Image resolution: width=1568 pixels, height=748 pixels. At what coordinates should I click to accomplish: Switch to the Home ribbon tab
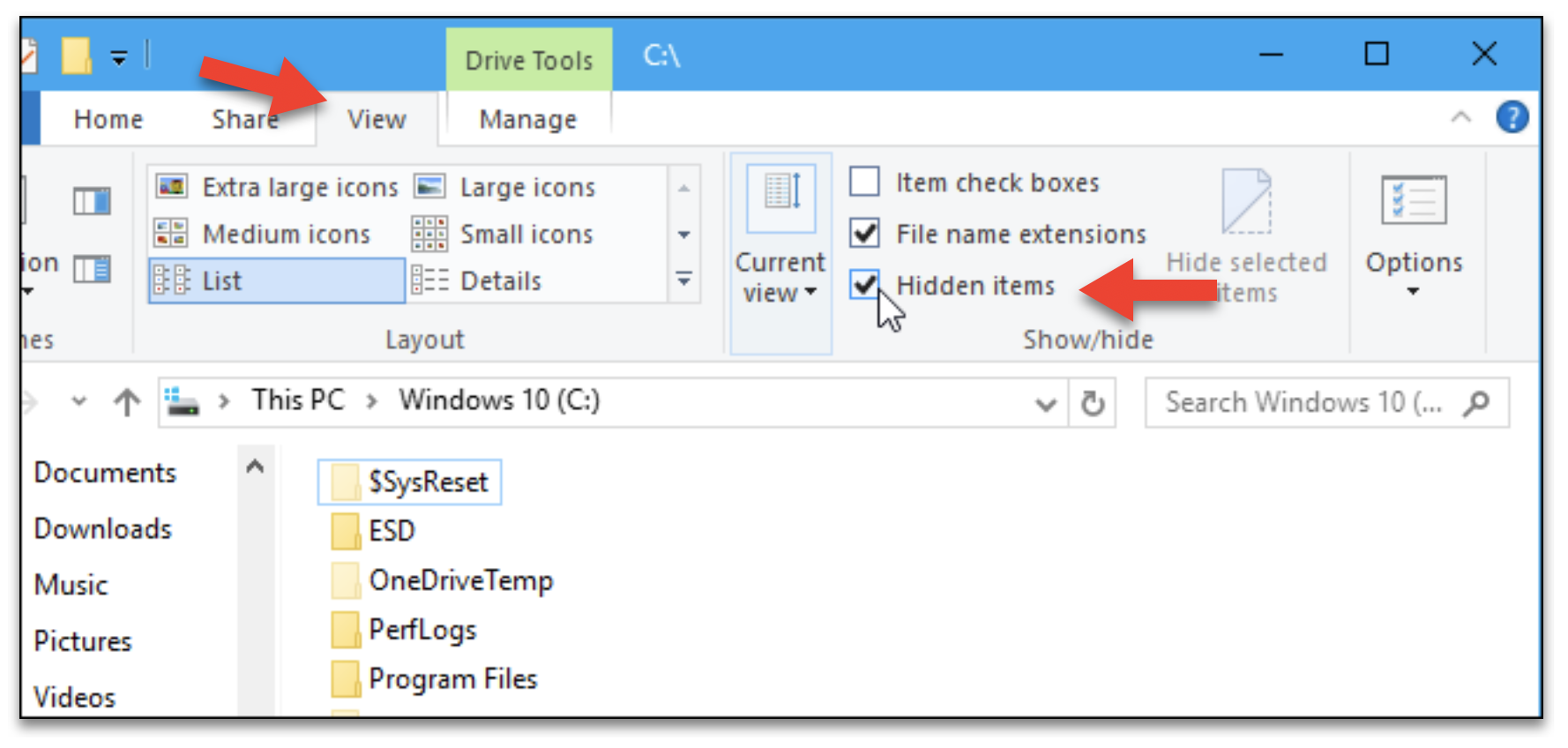[x=108, y=119]
